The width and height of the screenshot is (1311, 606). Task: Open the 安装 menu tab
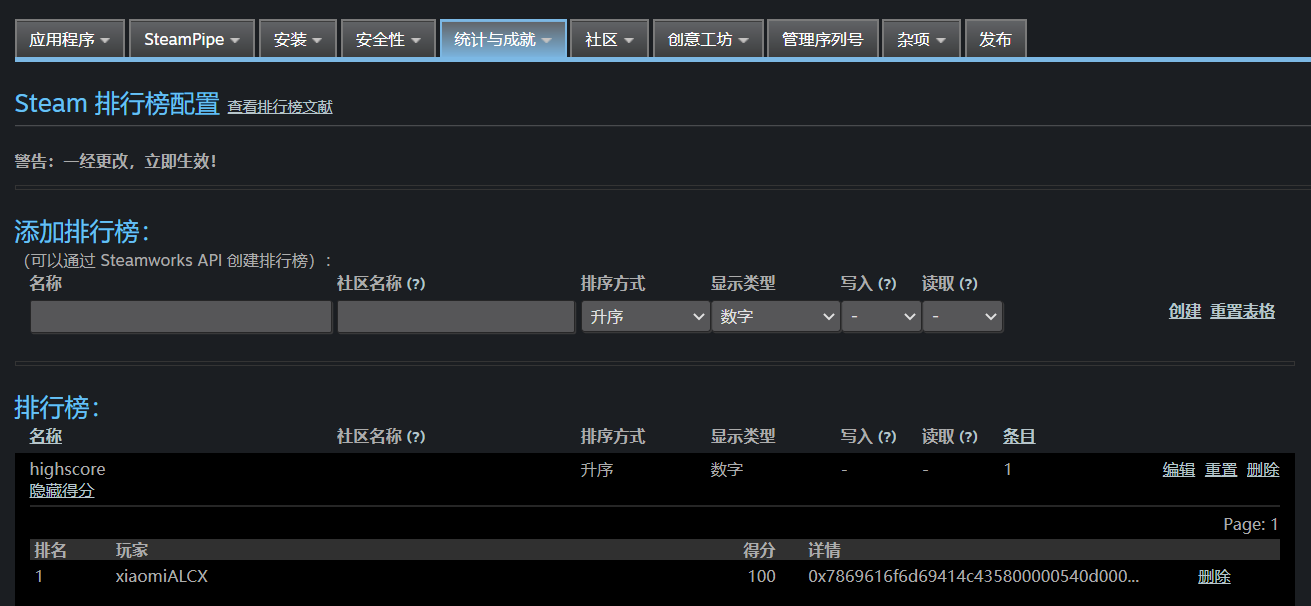[298, 40]
